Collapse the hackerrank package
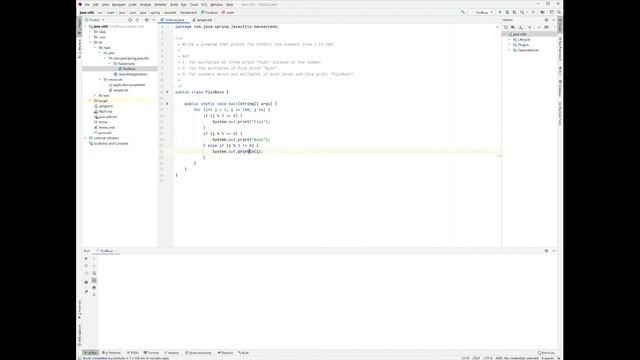 coord(110,64)
